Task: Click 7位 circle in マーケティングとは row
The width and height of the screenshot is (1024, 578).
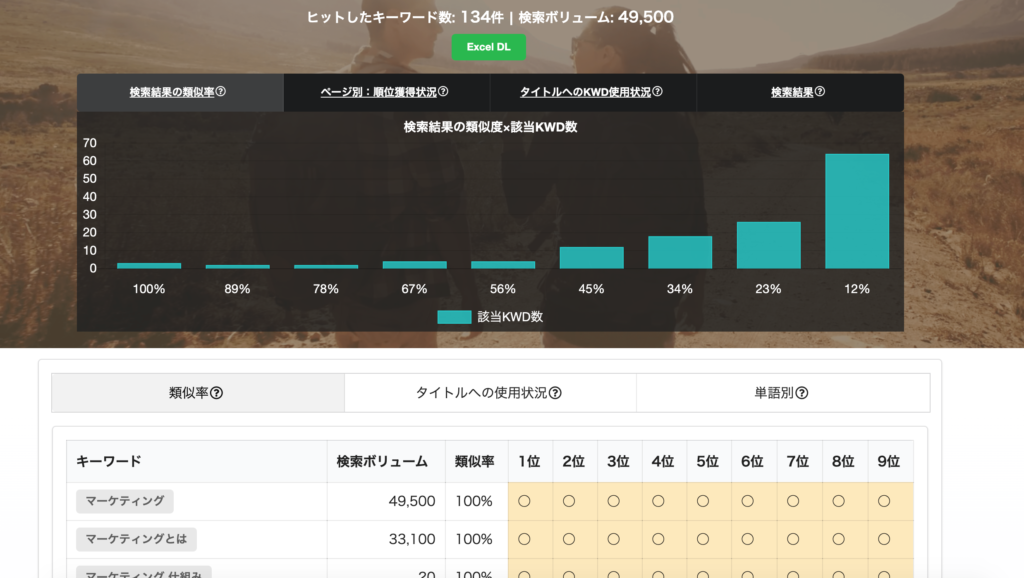Action: (x=793, y=539)
